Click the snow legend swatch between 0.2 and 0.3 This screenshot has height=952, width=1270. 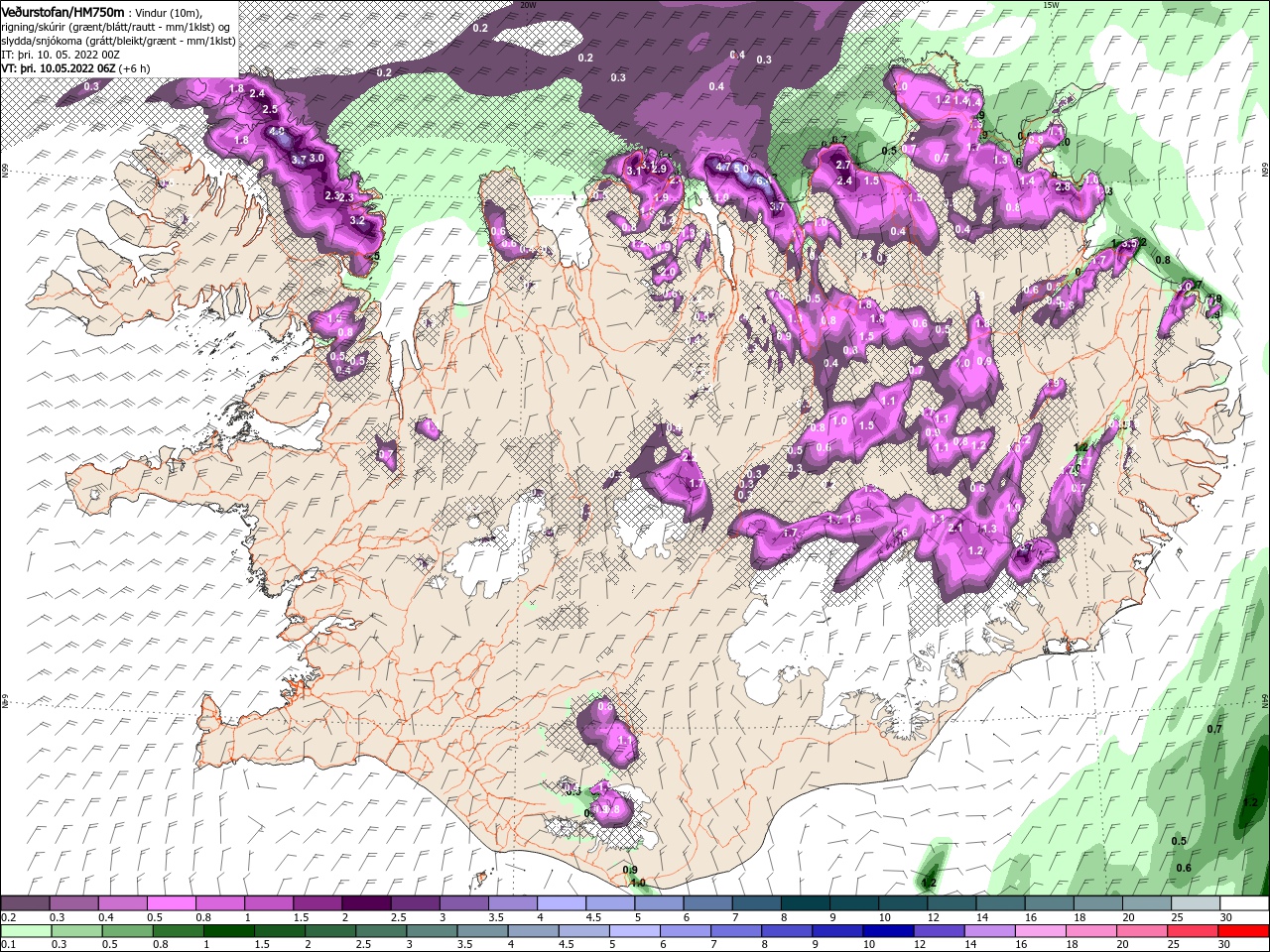point(25,903)
